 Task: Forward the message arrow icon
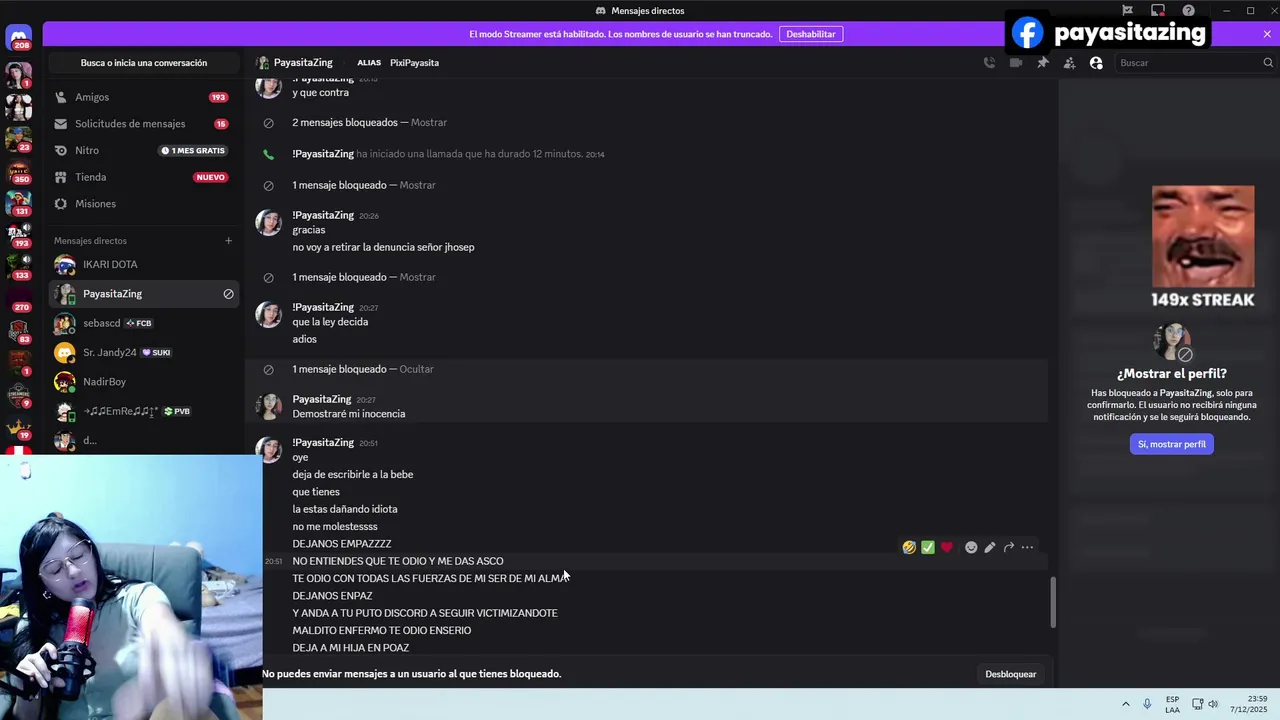point(1009,548)
